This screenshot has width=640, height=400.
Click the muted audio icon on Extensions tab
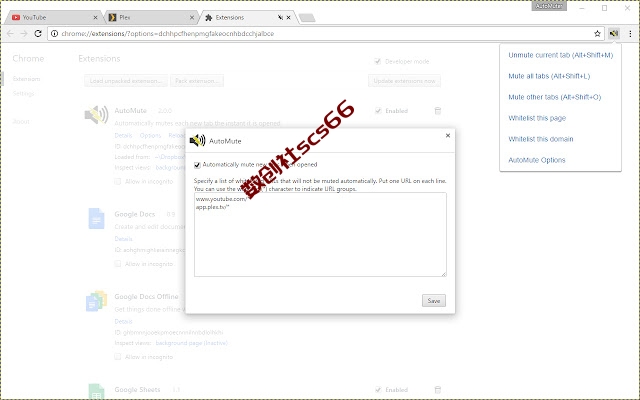[280, 18]
